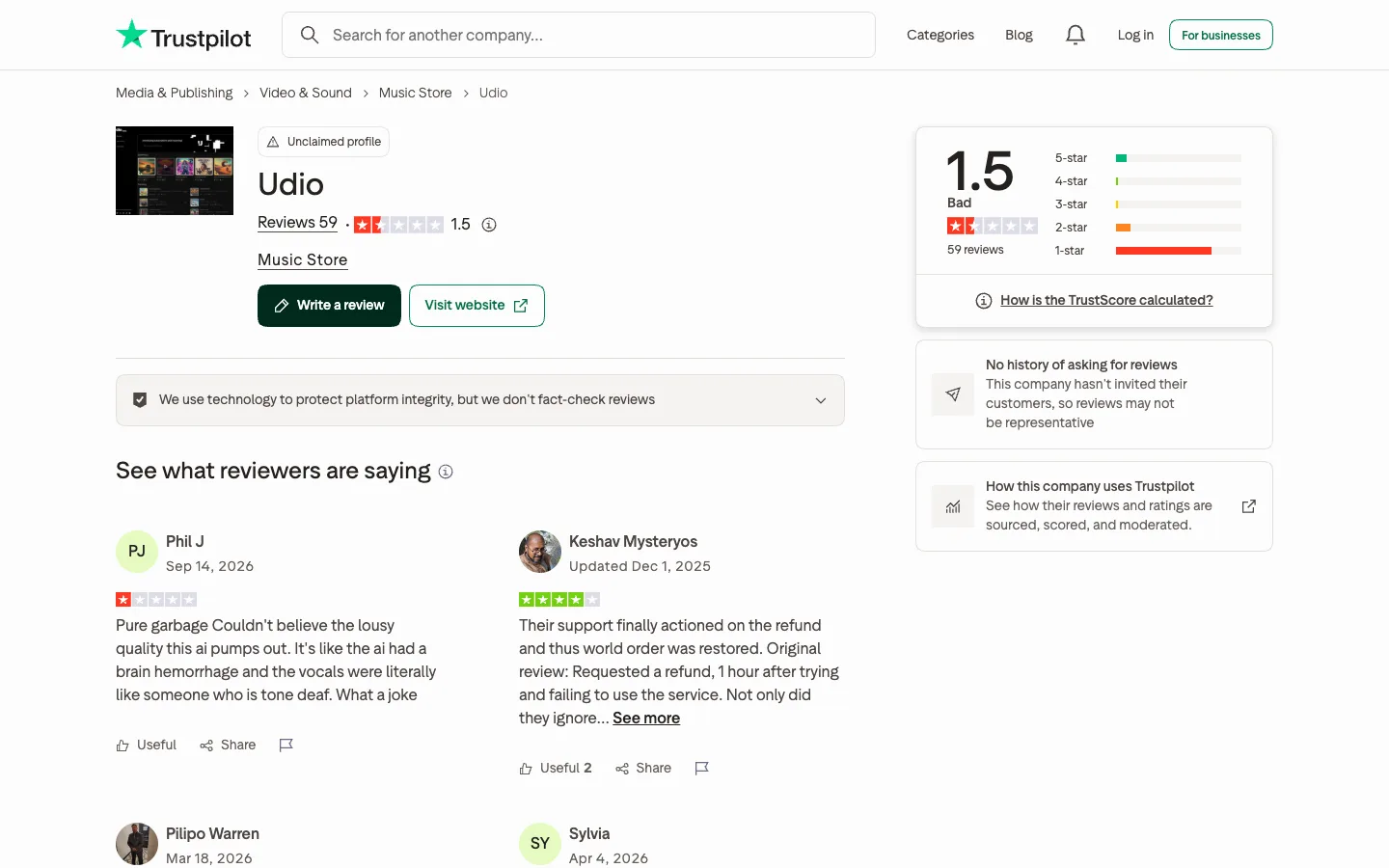This screenshot has height=868, width=1389.
Task: Open the notifications bell
Action: 1076,35
